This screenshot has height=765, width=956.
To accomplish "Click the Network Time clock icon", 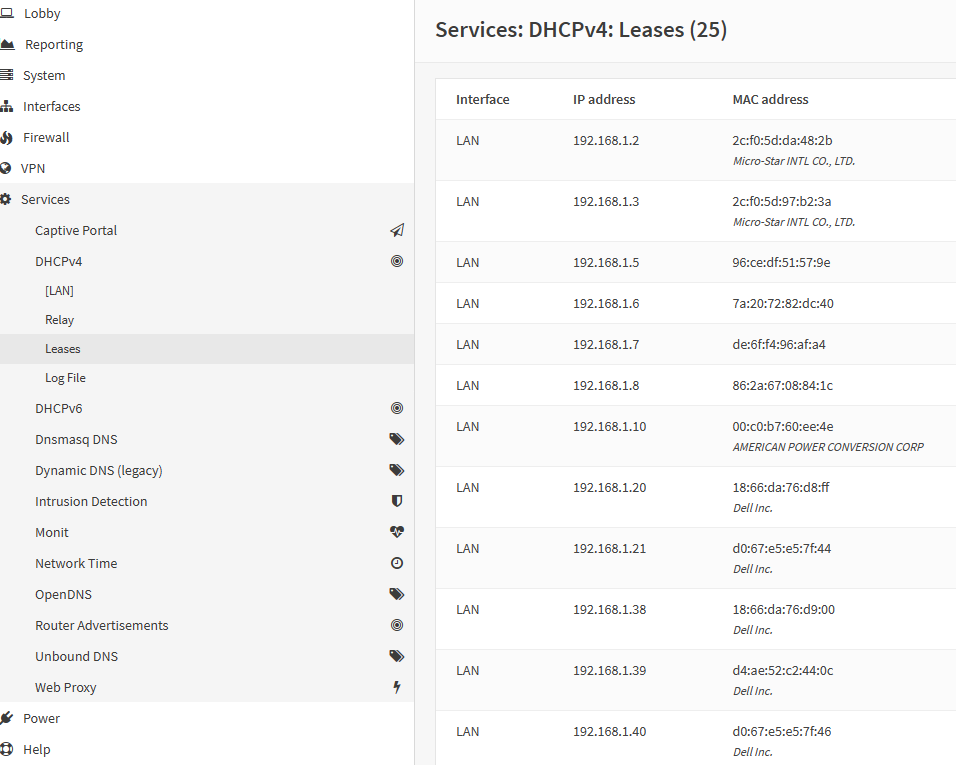I will coord(397,563).
